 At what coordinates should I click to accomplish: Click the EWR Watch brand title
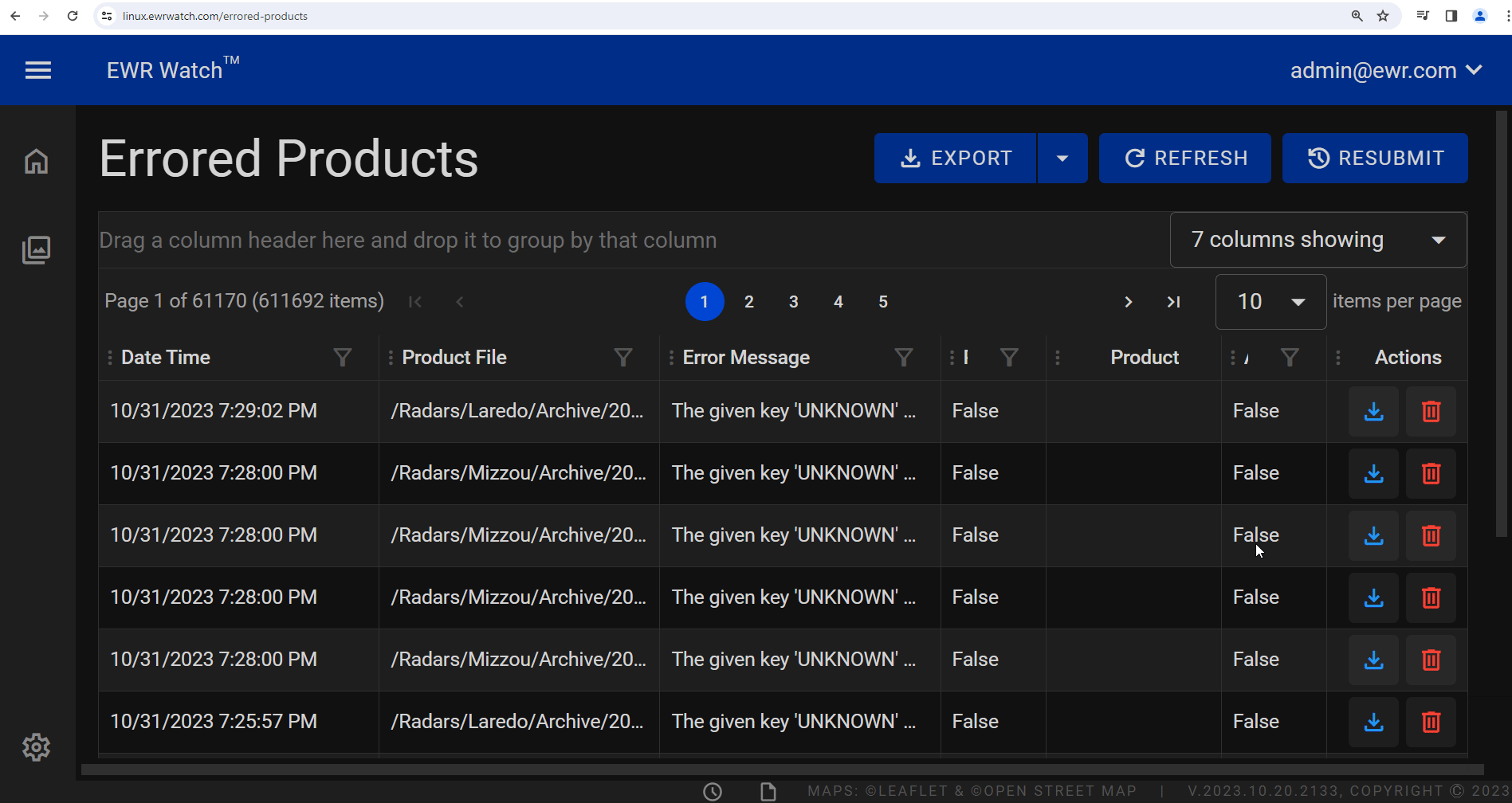click(x=173, y=69)
